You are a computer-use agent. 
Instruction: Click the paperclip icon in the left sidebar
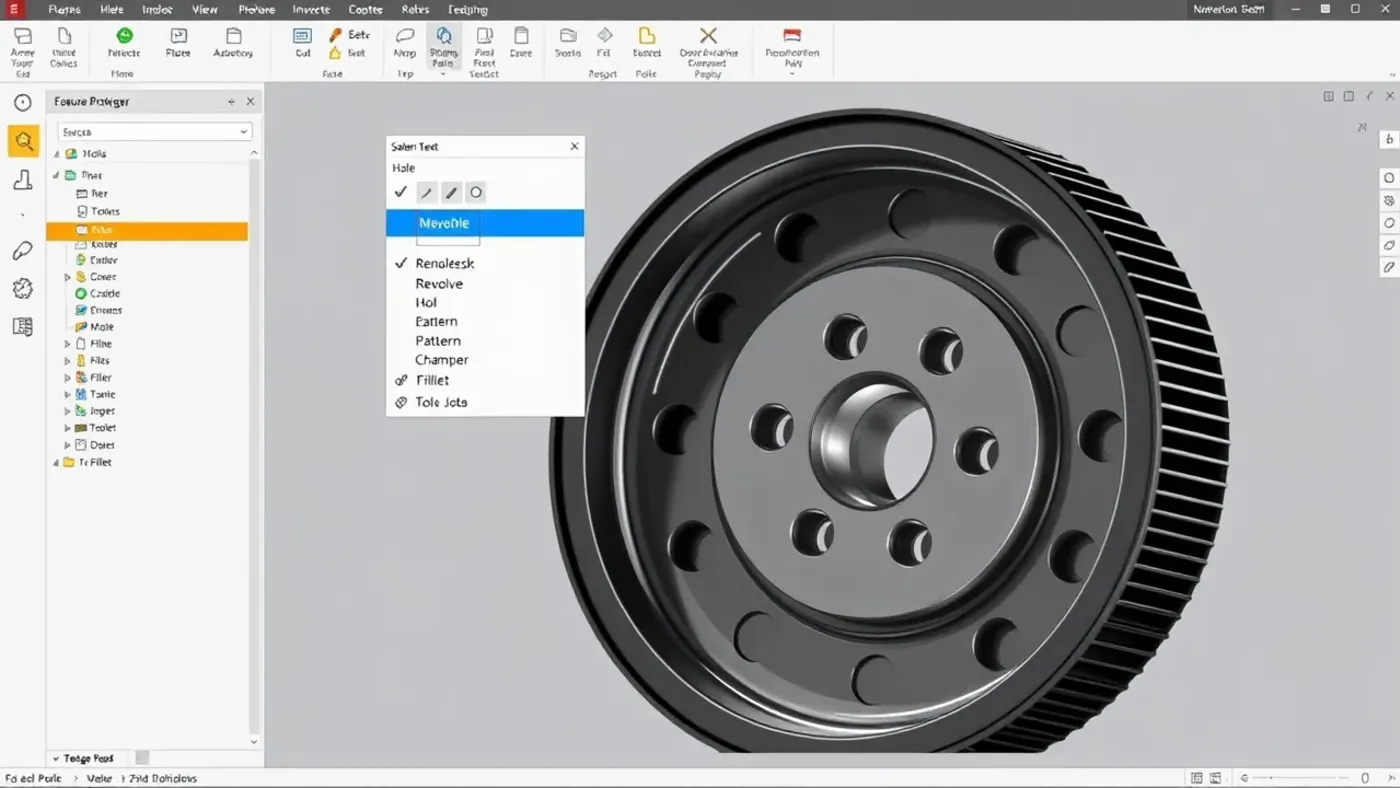[22, 250]
